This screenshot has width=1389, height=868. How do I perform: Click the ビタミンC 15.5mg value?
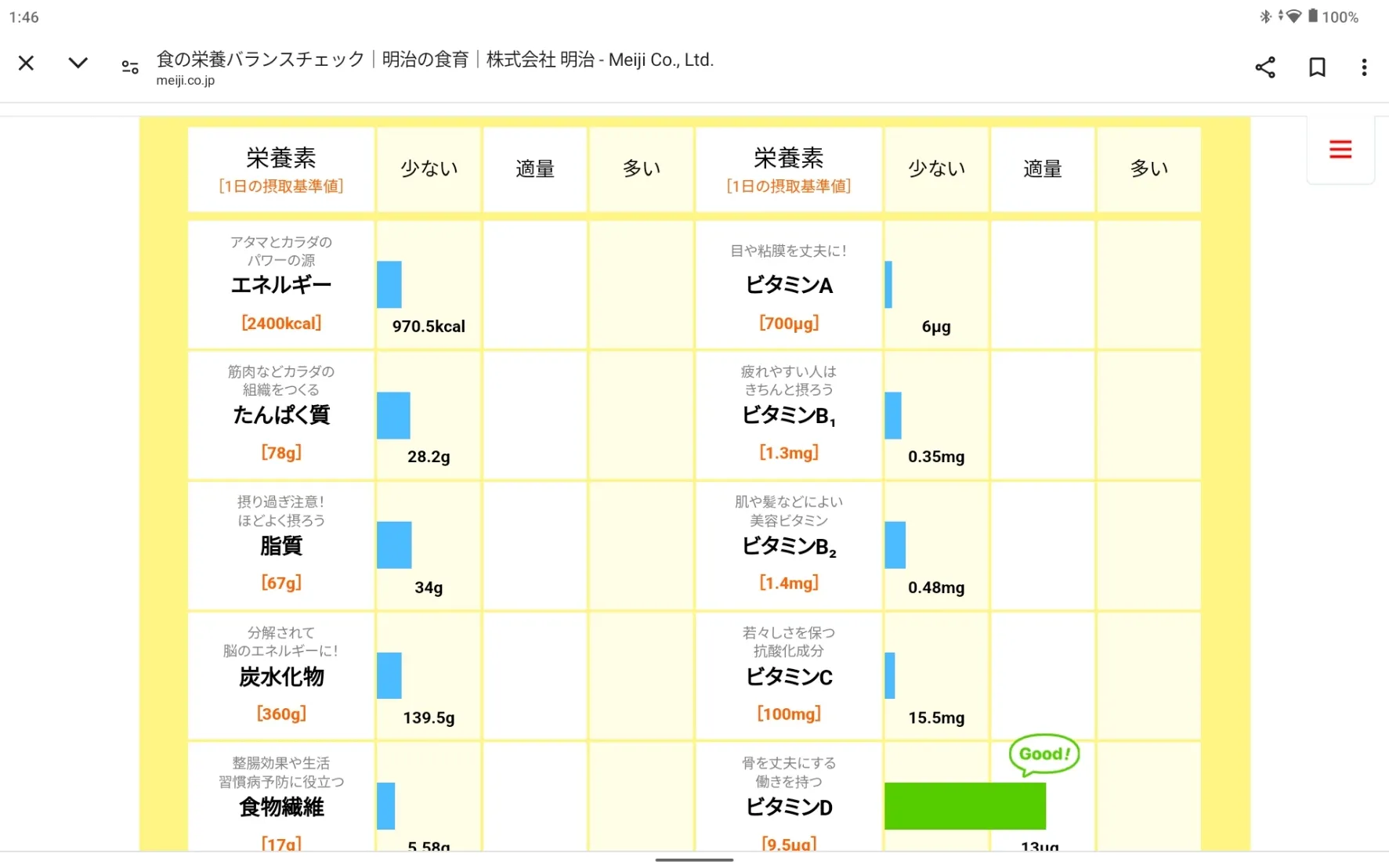pos(936,718)
